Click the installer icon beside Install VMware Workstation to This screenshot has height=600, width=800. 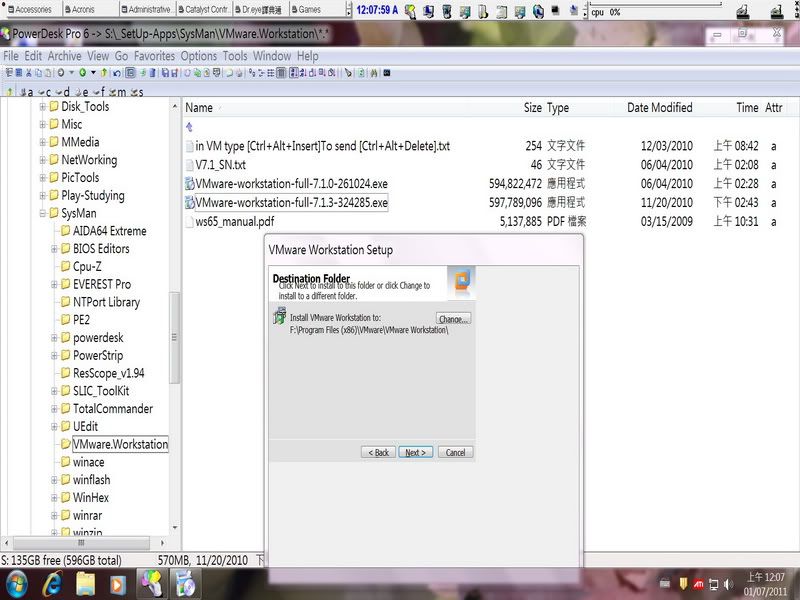click(x=279, y=318)
